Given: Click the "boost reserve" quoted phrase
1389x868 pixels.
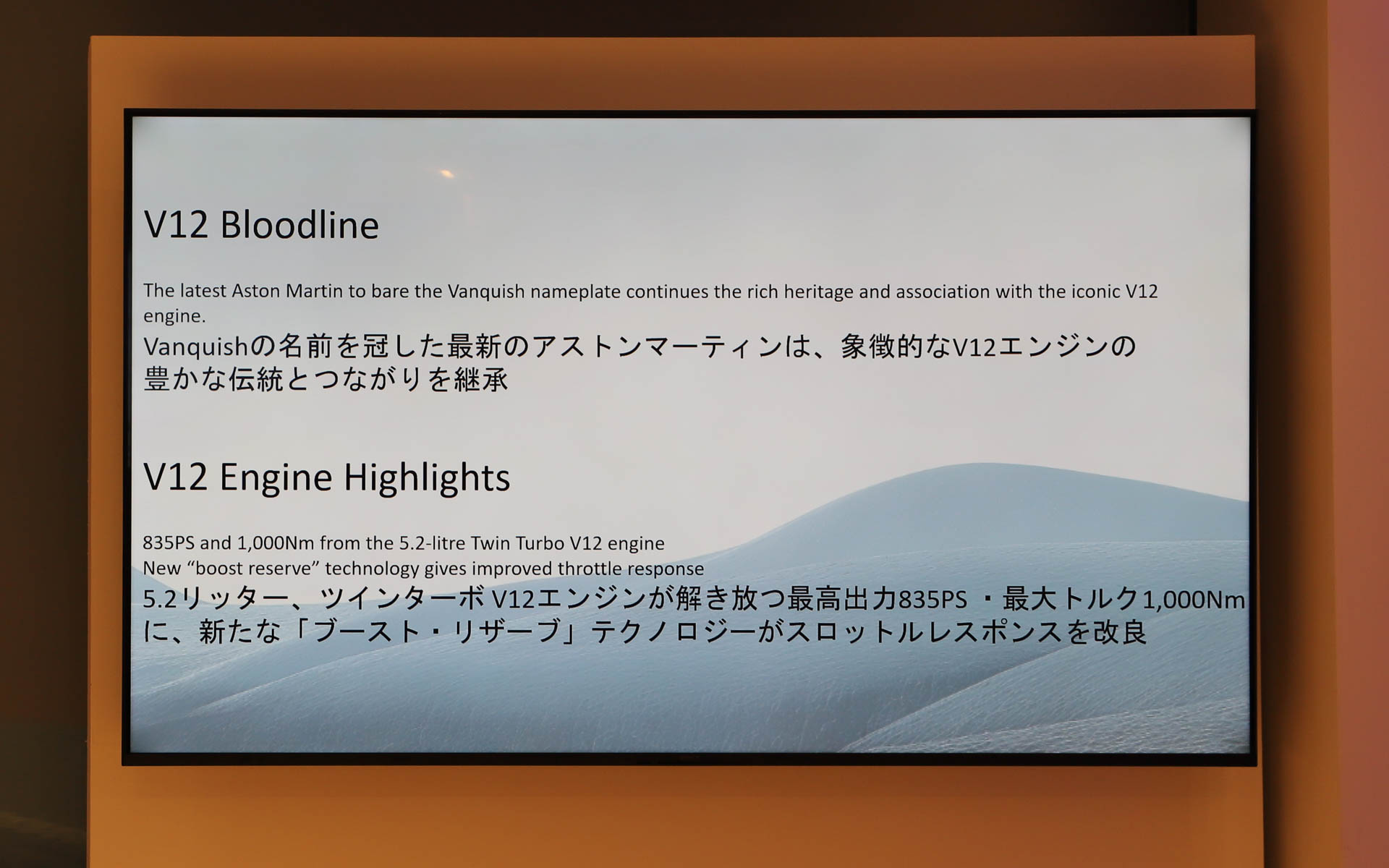Looking at the screenshot, I should point(253,569).
